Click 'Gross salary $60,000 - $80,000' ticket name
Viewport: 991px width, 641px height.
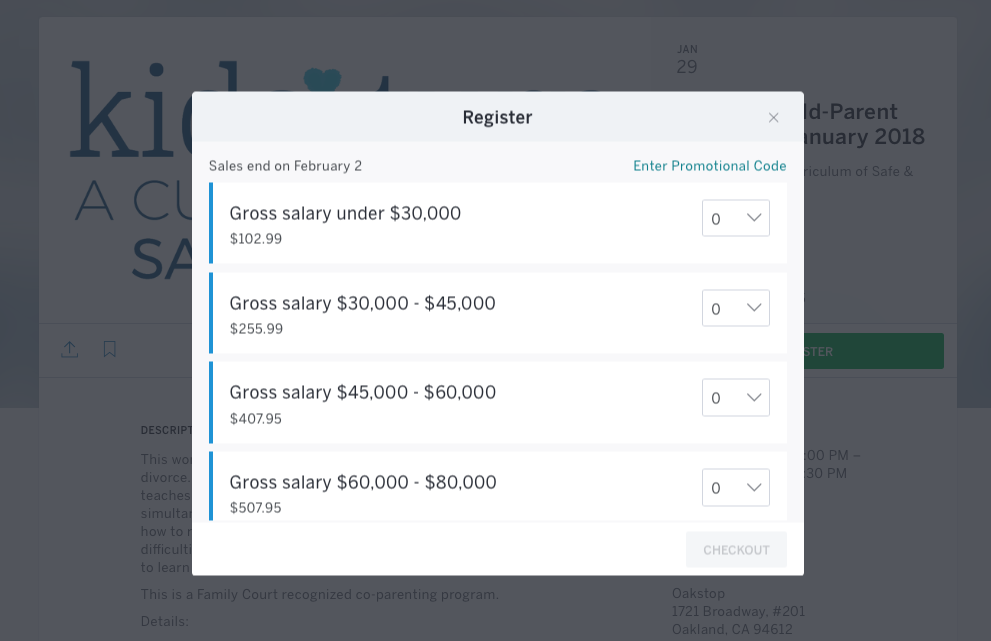(363, 482)
